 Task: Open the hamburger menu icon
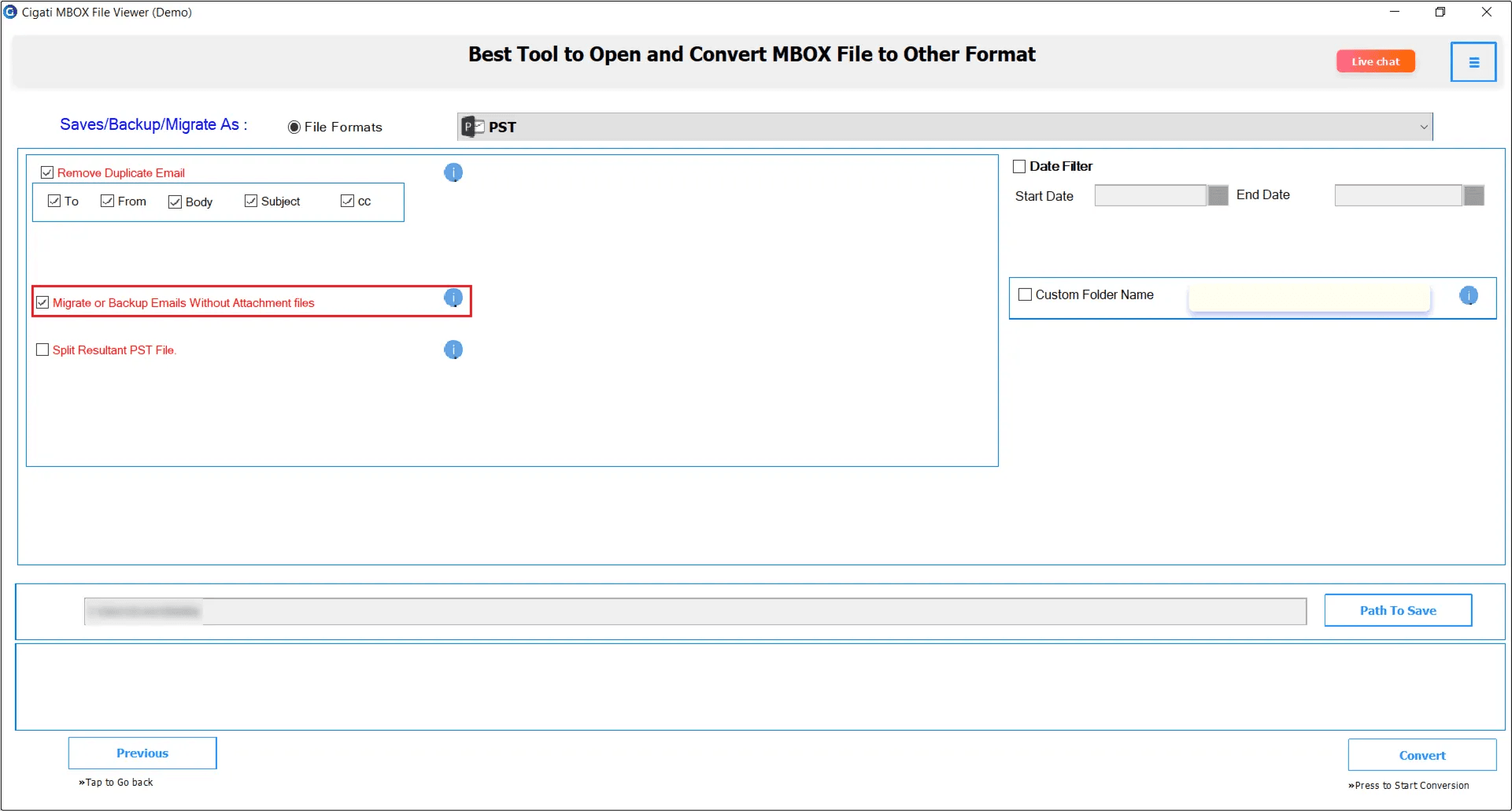pos(1473,62)
